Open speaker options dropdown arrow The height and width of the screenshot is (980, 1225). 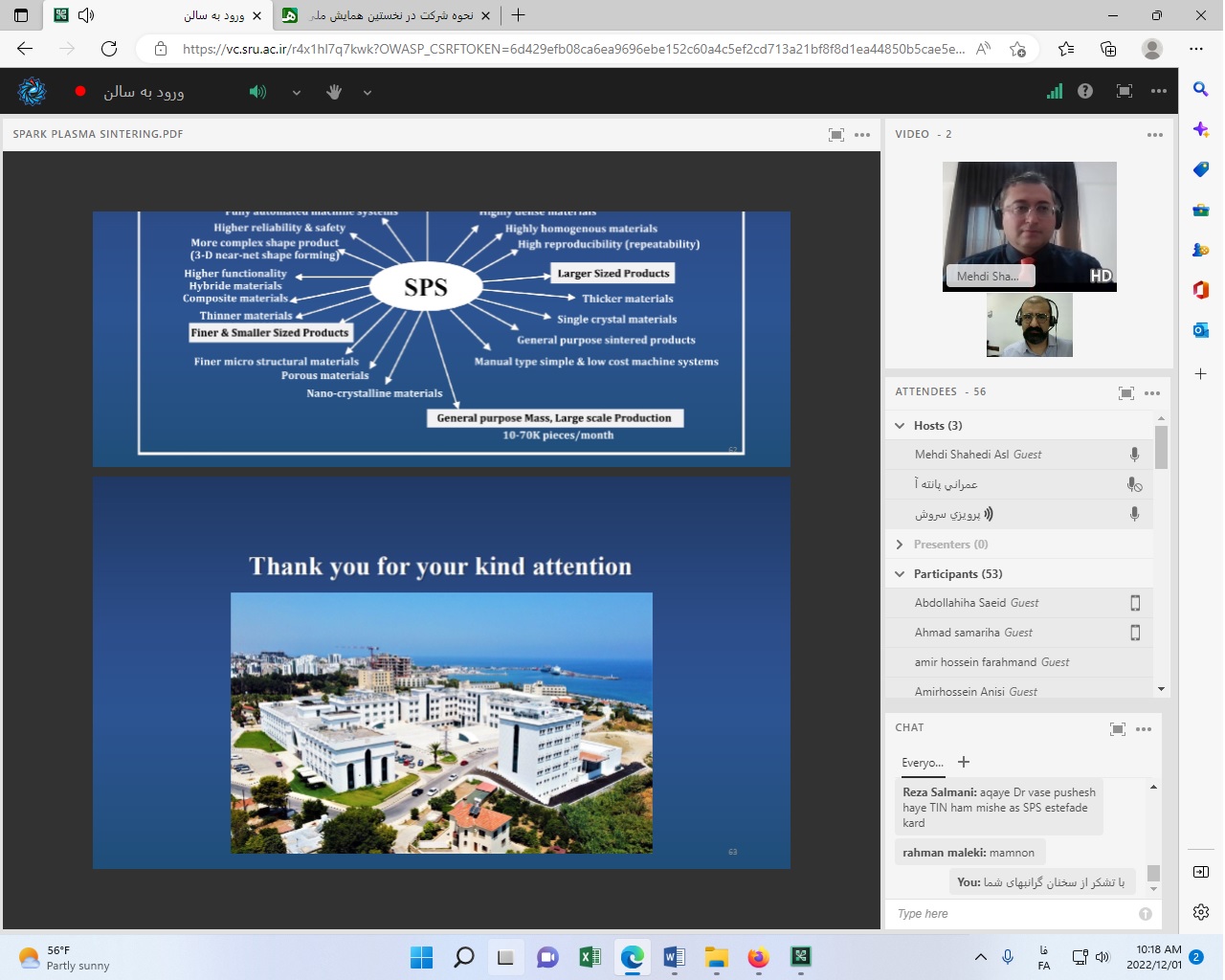[297, 93]
